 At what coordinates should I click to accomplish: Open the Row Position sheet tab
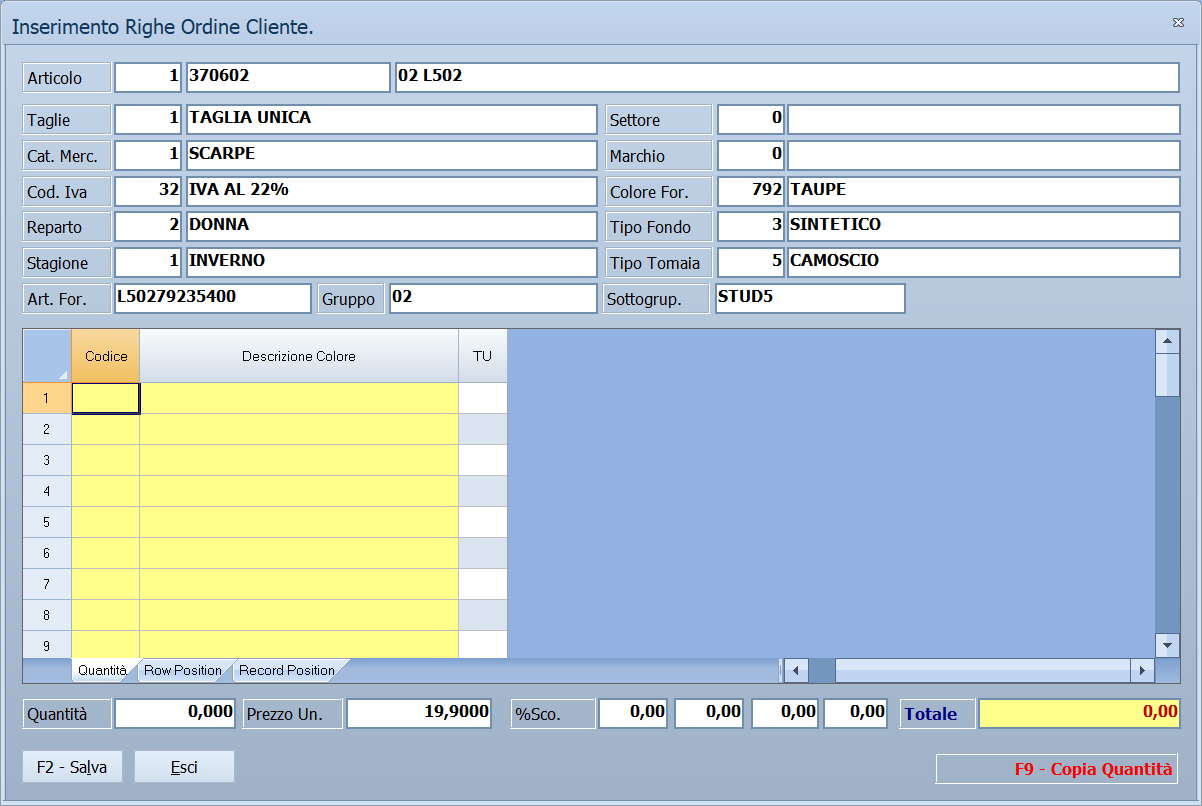[x=183, y=670]
